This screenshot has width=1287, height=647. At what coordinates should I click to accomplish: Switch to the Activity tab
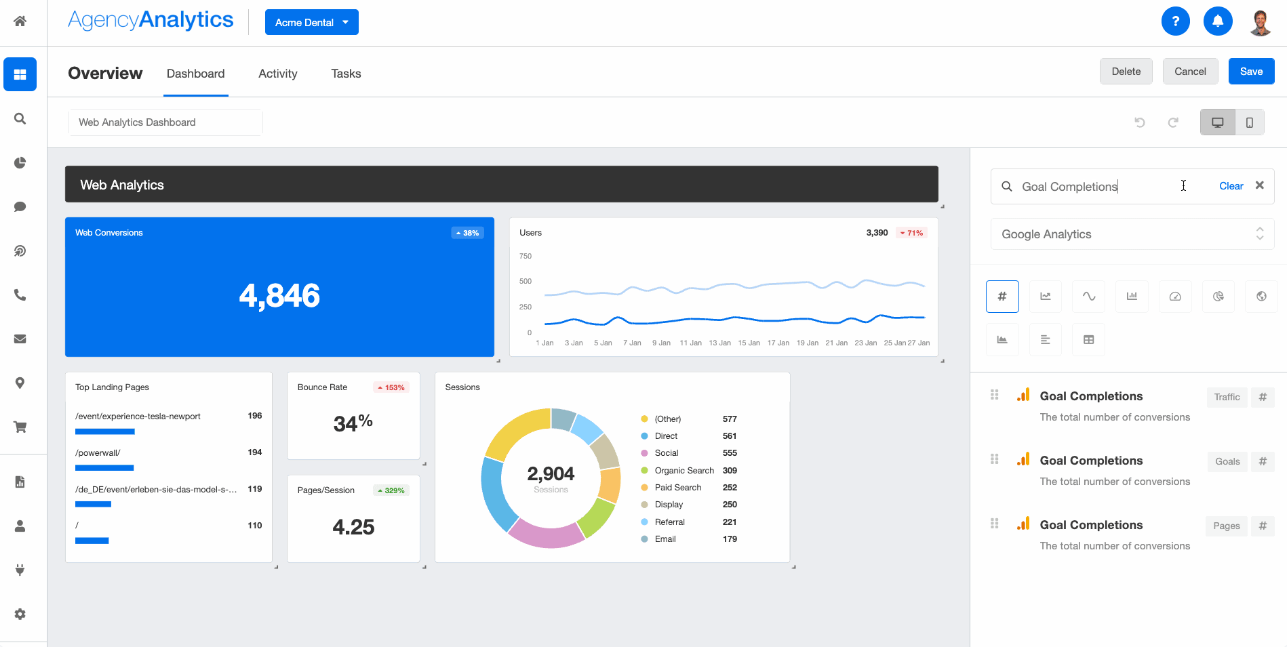coord(277,73)
